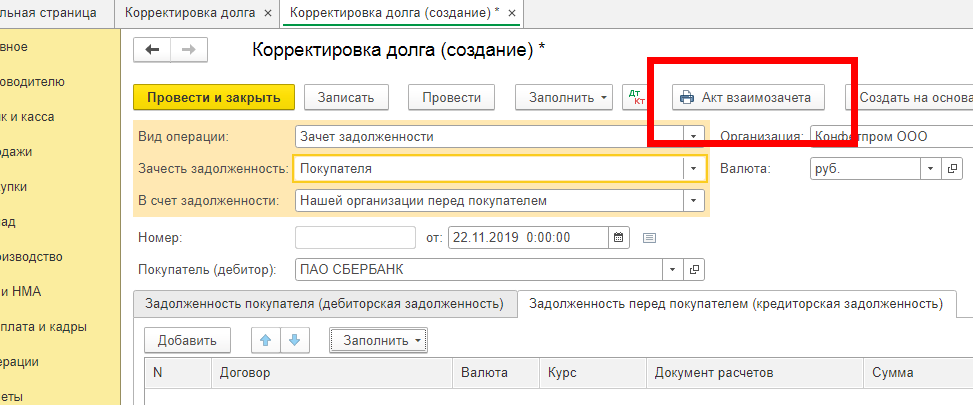The image size is (973, 405).
Task: Click the forward navigation arrow
Action: click(186, 50)
